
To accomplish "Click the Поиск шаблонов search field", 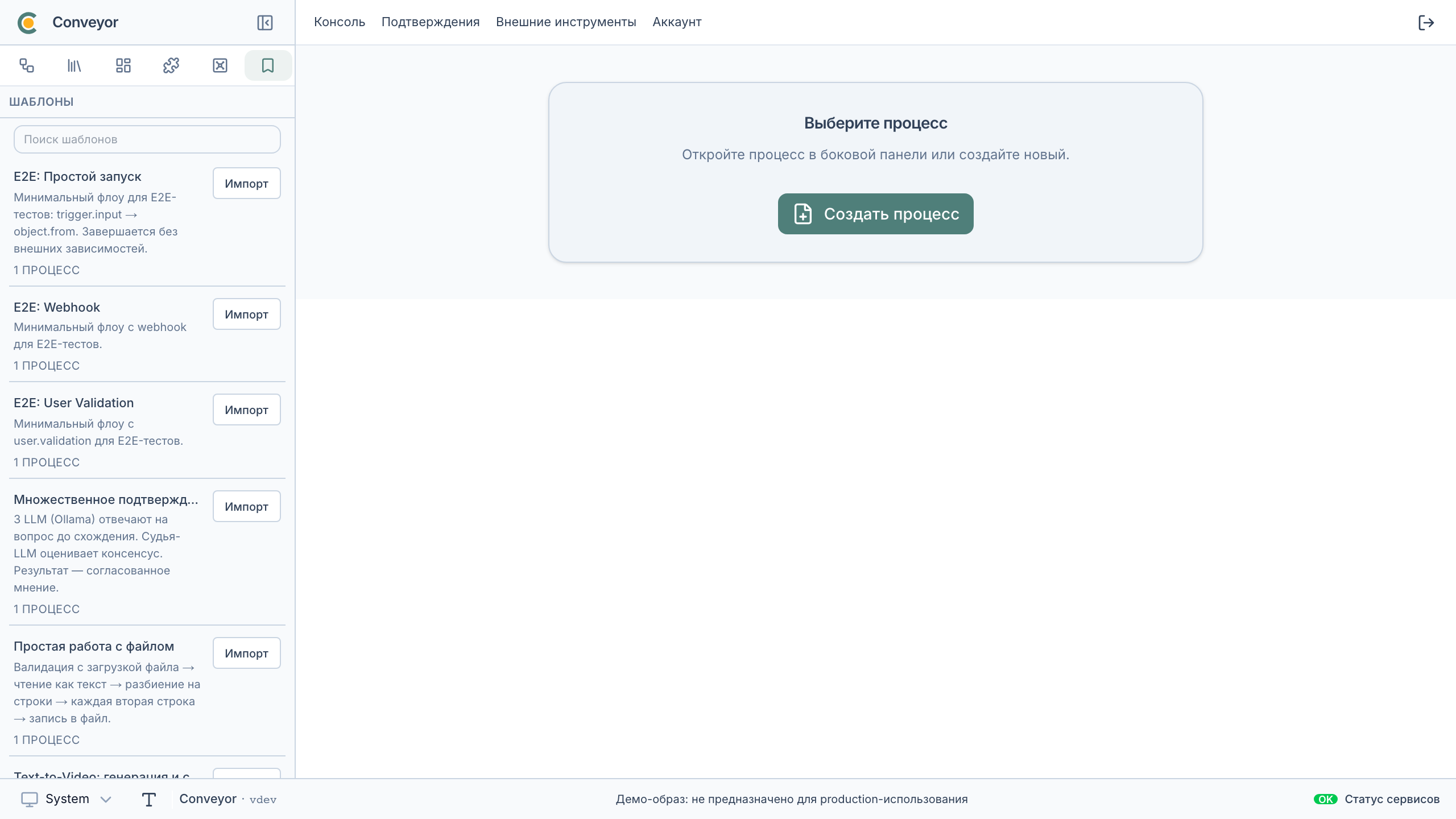I will tap(147, 139).
